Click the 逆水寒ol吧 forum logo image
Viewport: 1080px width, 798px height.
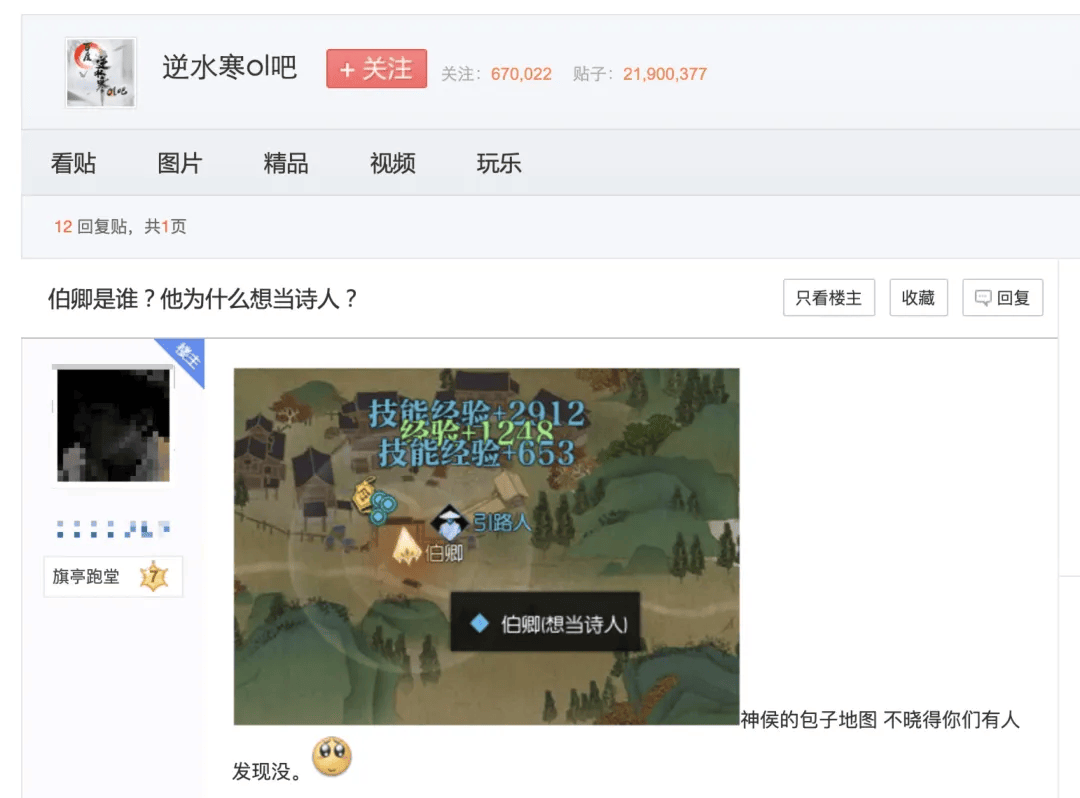pos(101,73)
